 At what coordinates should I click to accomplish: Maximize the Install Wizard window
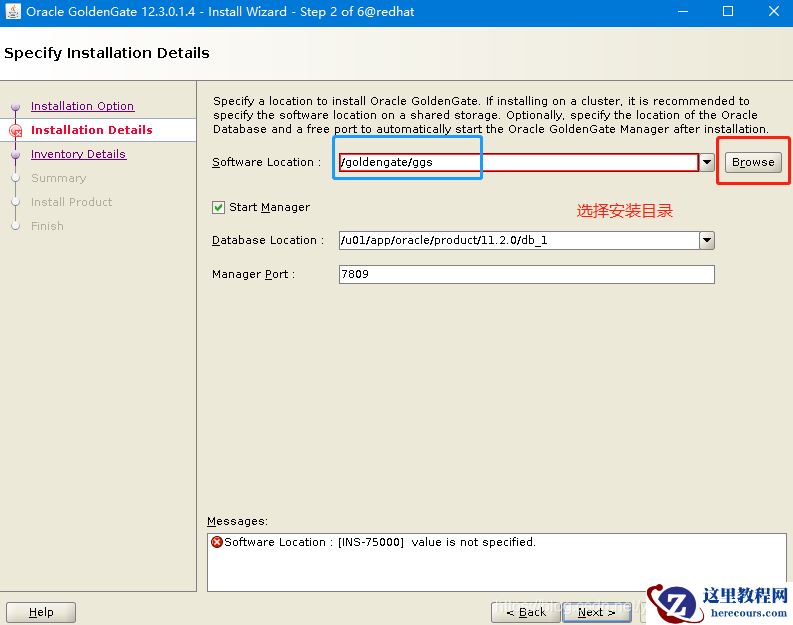point(728,11)
